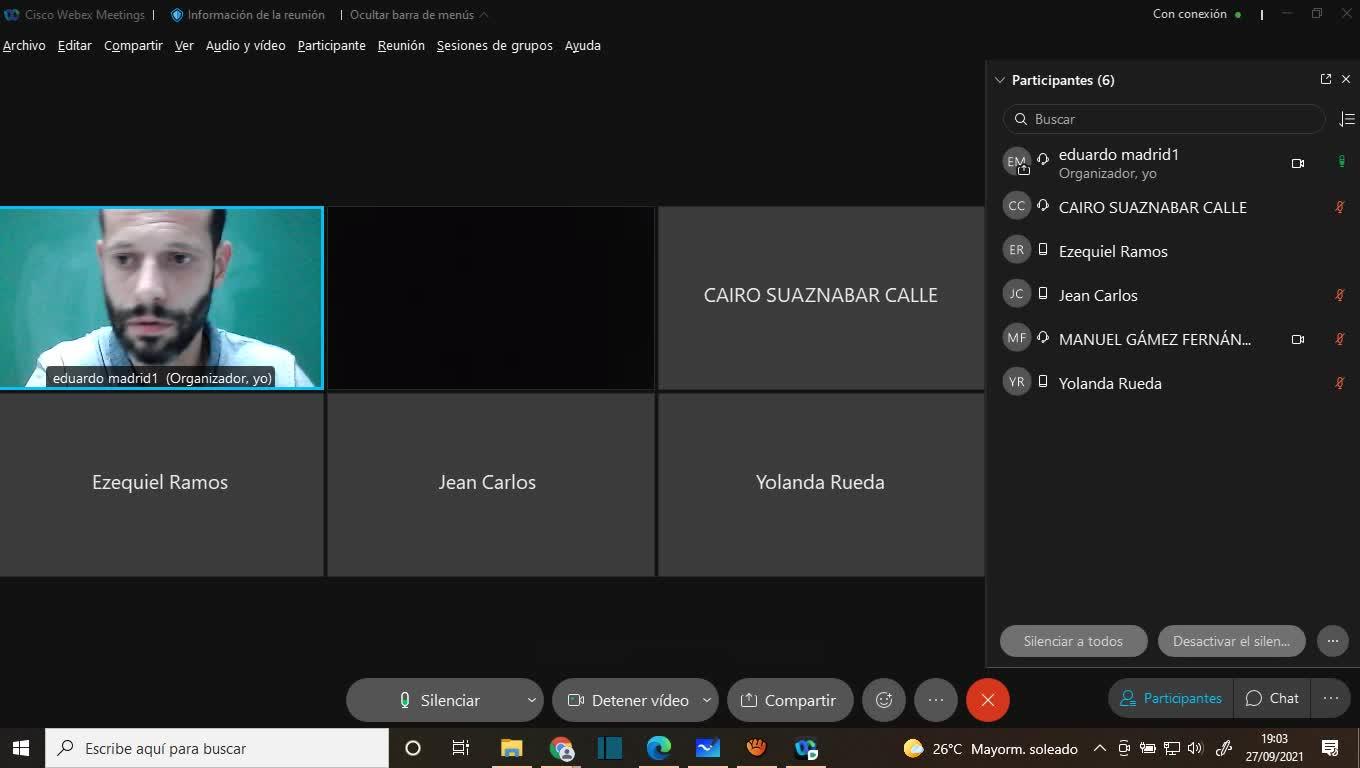Toggle the Participantes panel button
1360x768 pixels.
[x=1171, y=698]
